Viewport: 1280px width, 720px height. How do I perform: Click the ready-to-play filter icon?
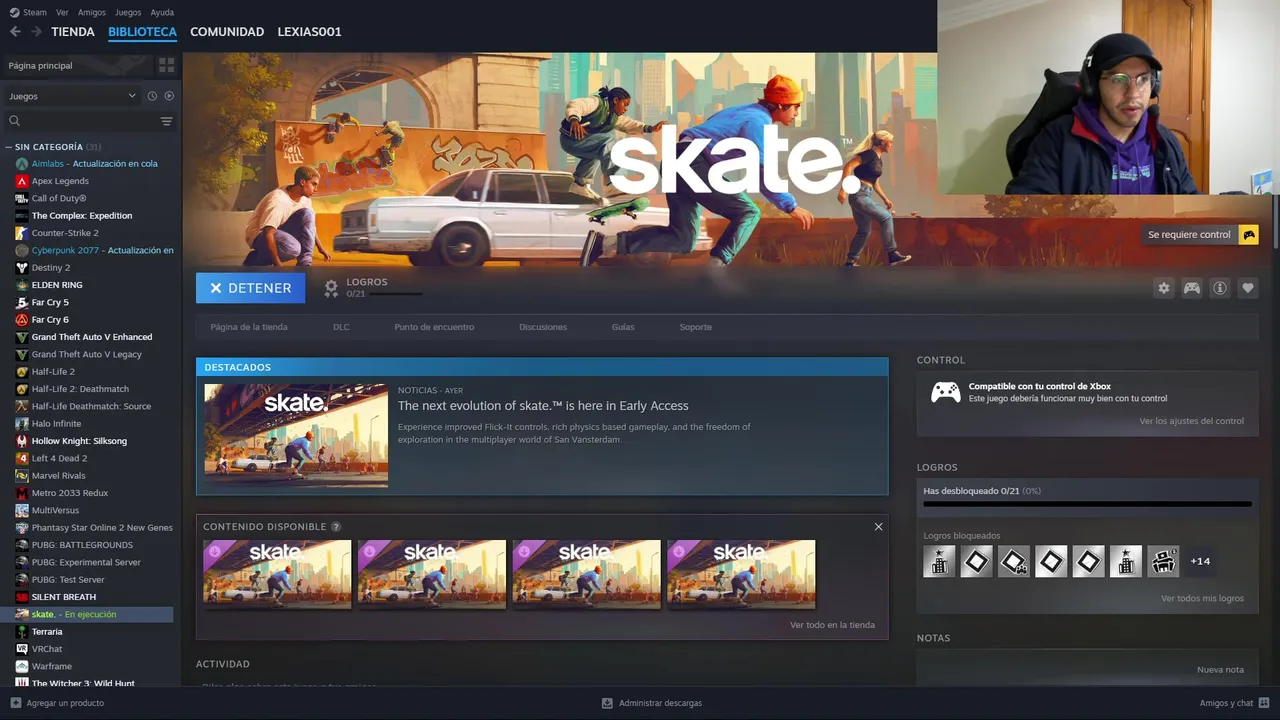pos(169,96)
